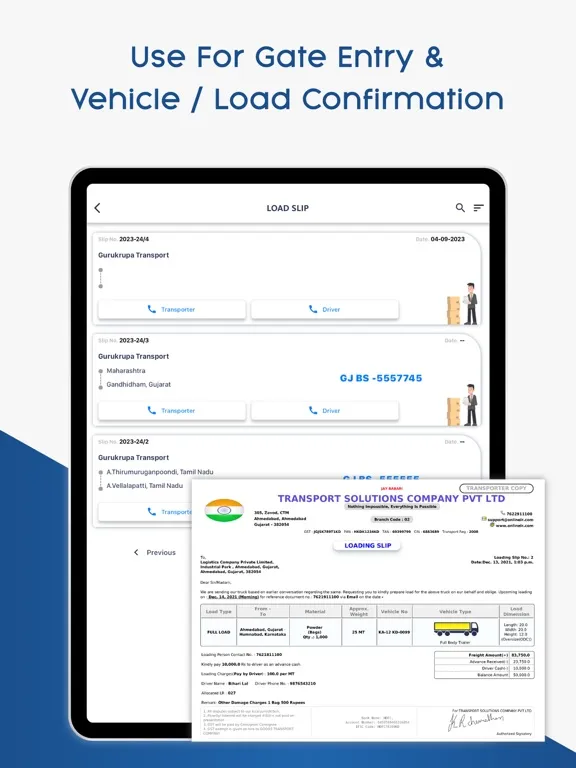Screen dimensions: 576x768
Task: Call Driver for slip 2023-24/4
Action: [x=325, y=310]
